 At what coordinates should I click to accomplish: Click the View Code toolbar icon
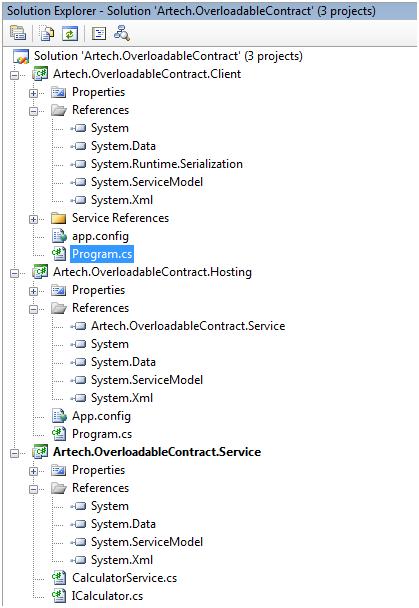(99, 34)
